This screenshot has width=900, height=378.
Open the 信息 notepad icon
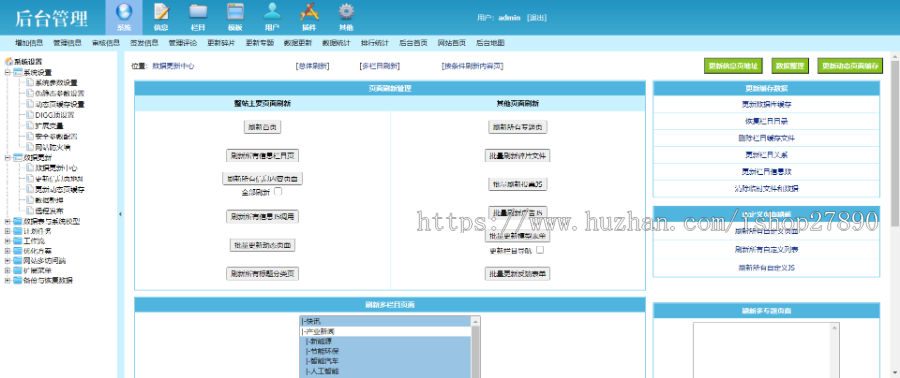click(161, 12)
